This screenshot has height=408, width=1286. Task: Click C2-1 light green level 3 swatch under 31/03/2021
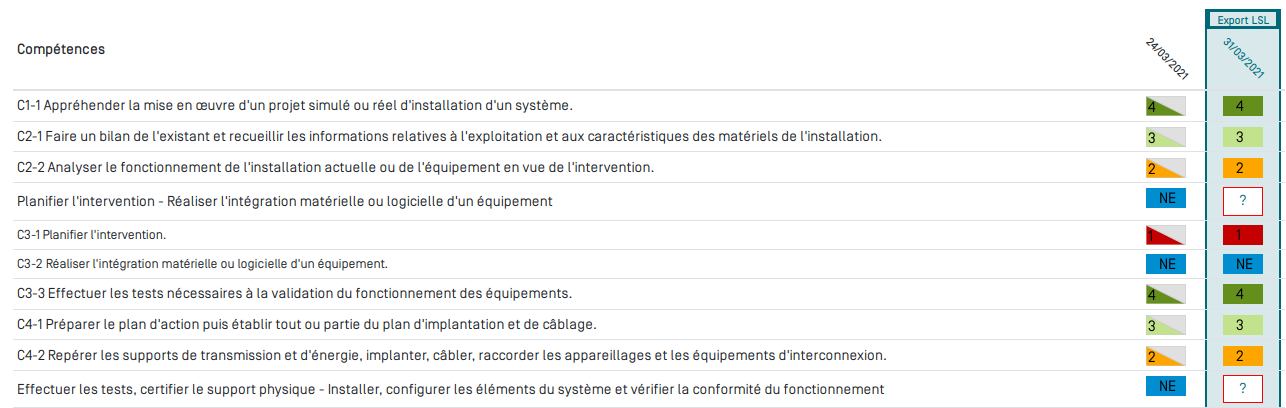tap(1242, 137)
